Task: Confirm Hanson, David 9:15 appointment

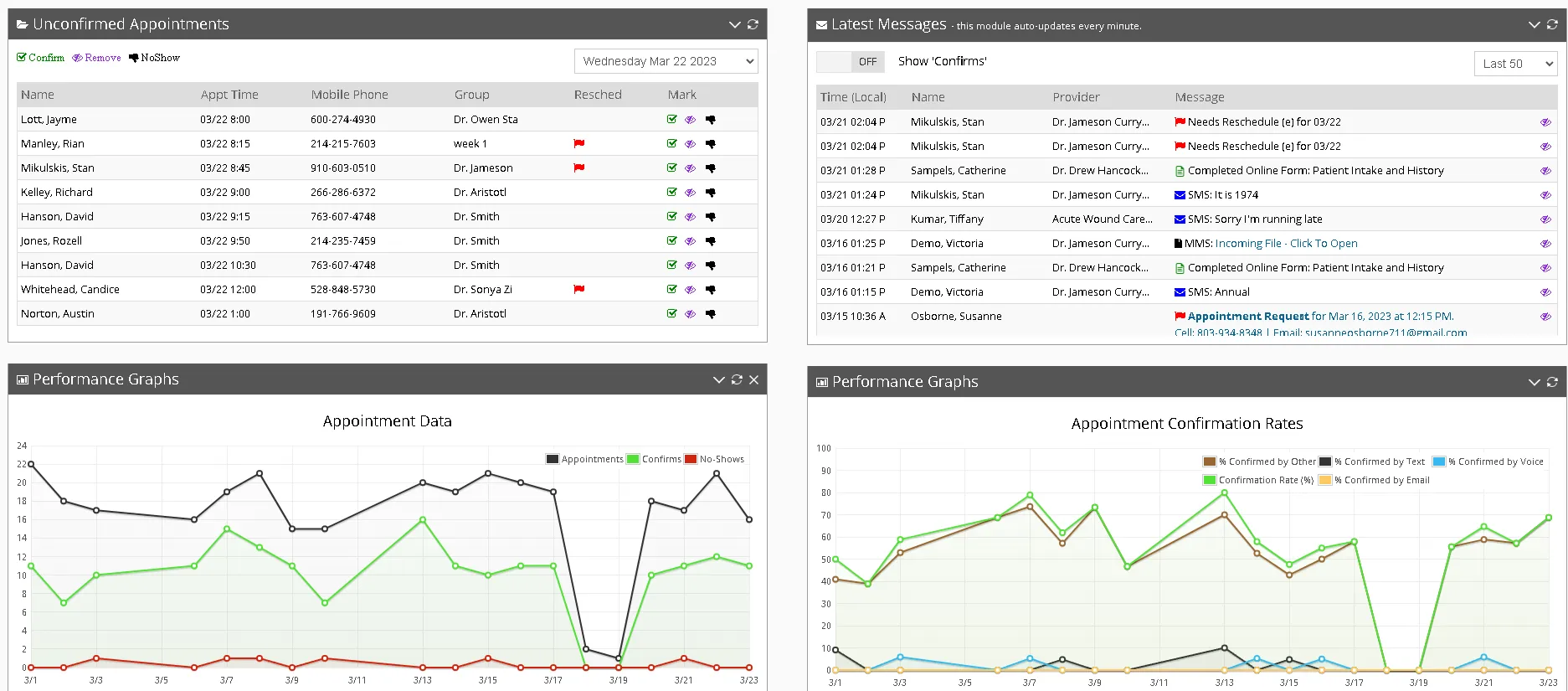Action: [672, 217]
